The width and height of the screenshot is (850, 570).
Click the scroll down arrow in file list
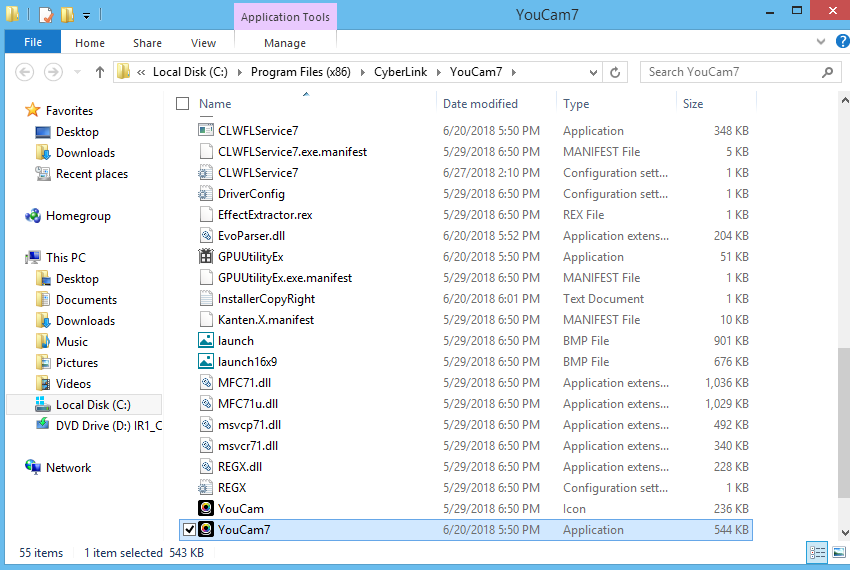(844, 533)
